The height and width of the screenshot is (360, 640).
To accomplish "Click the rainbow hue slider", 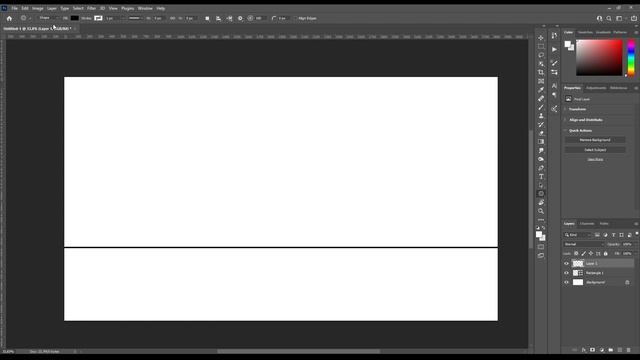I will coord(631,58).
